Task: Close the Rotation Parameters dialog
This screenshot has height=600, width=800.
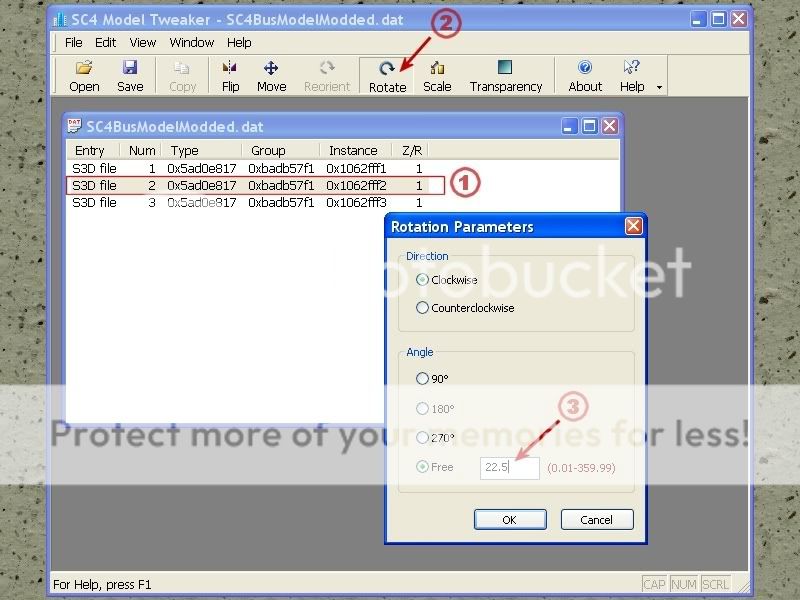Action: (633, 226)
